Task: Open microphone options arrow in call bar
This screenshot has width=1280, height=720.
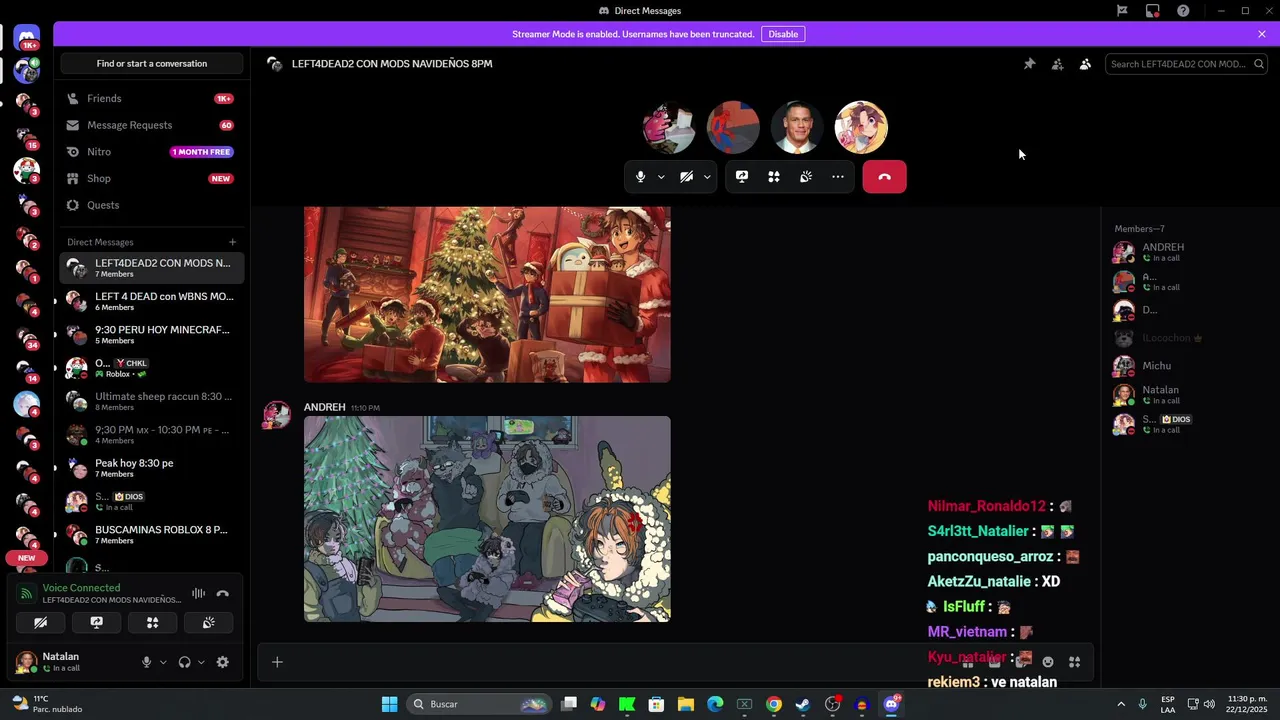Action: click(x=661, y=177)
